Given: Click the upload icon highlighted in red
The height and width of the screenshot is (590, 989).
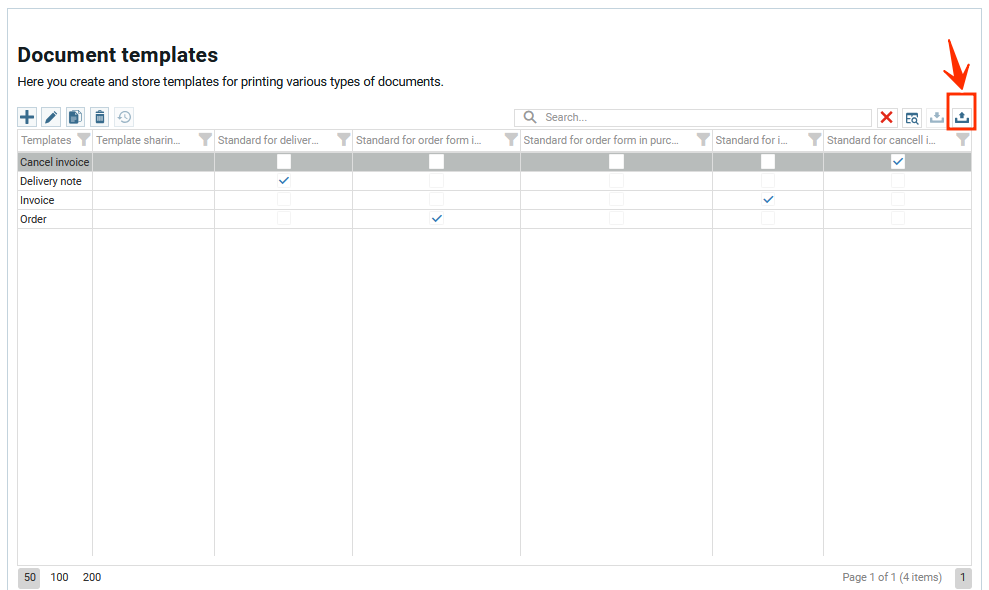Looking at the screenshot, I should 961,117.
